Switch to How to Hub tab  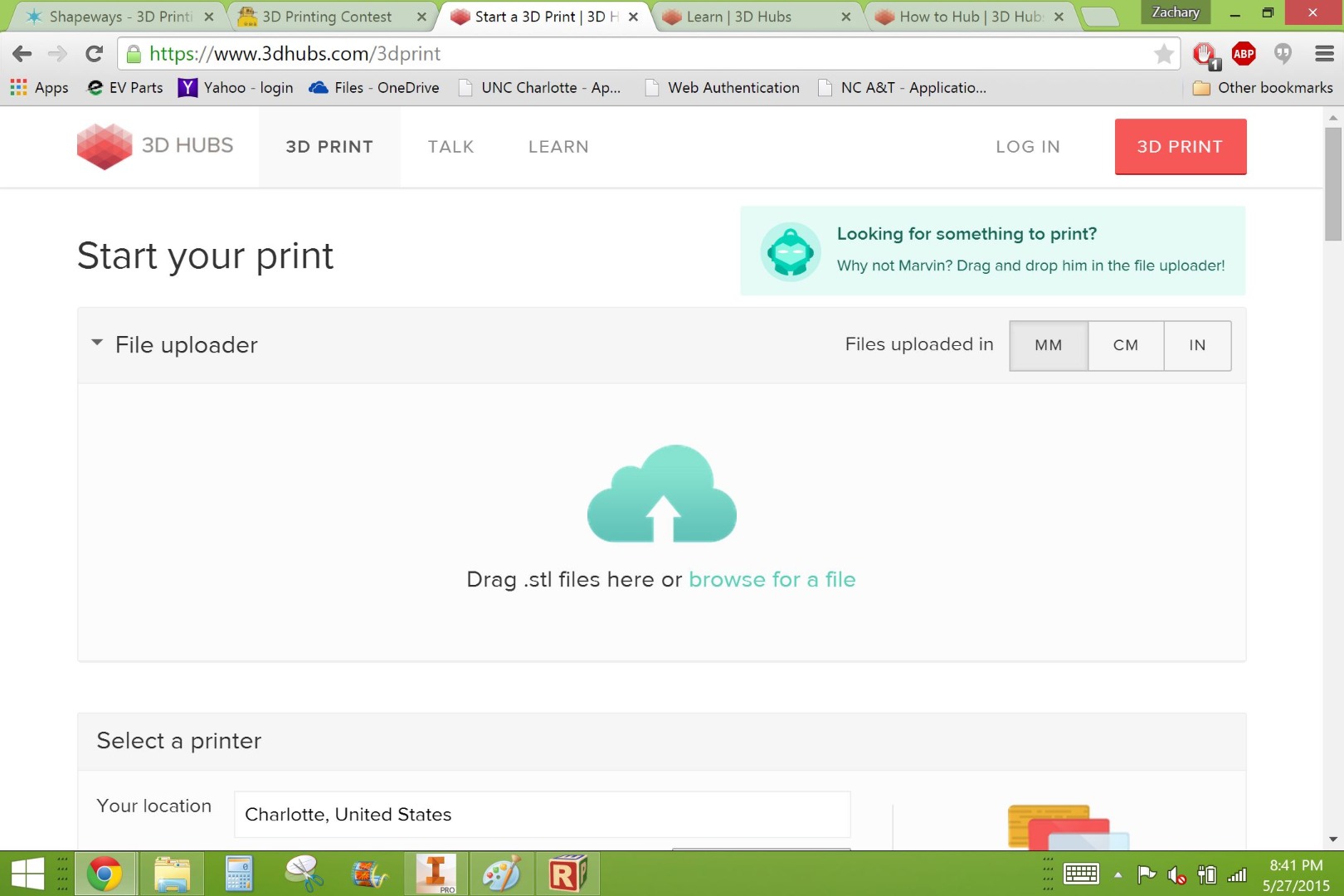pos(971,17)
